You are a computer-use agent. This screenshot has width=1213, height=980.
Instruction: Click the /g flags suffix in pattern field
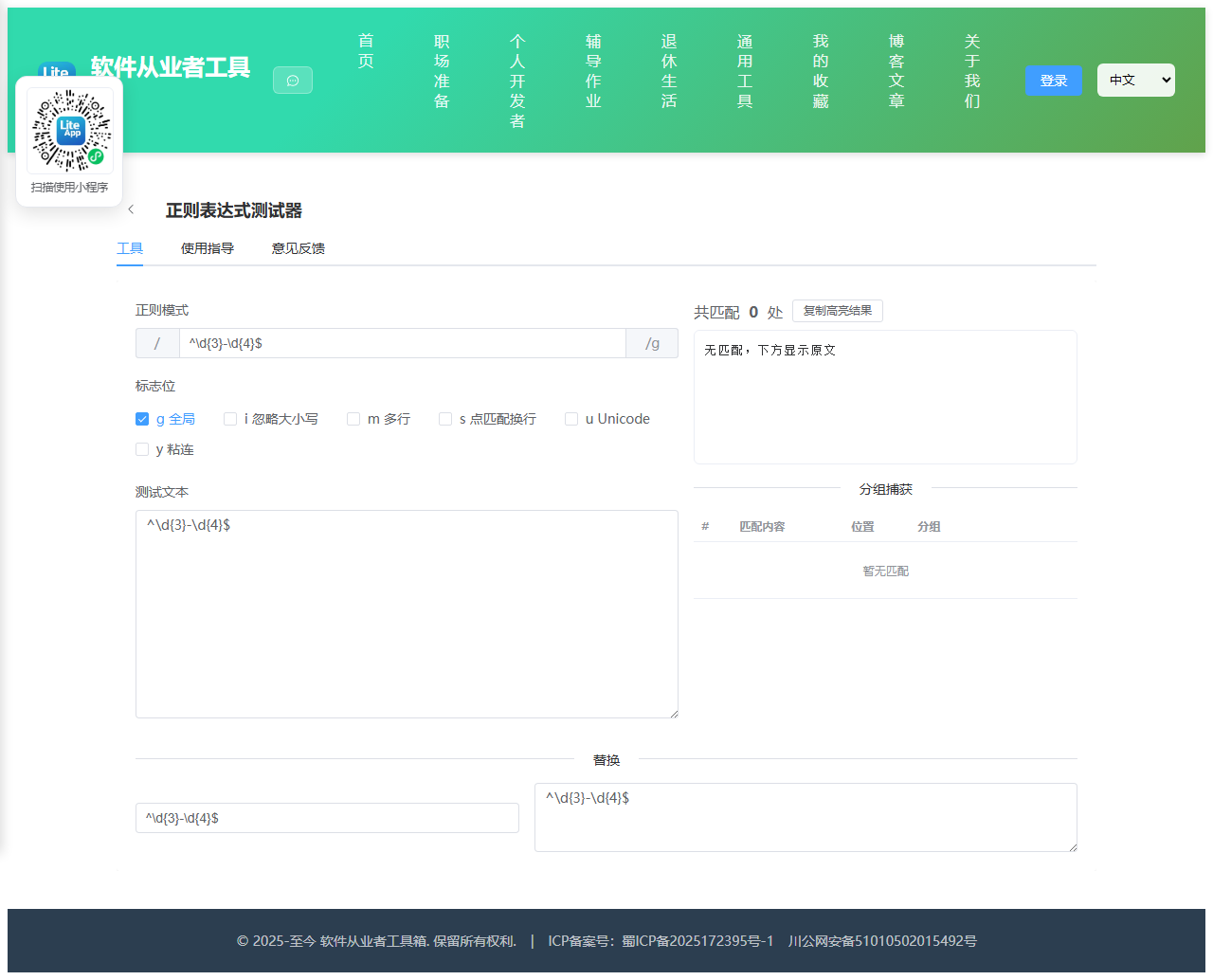[652, 343]
